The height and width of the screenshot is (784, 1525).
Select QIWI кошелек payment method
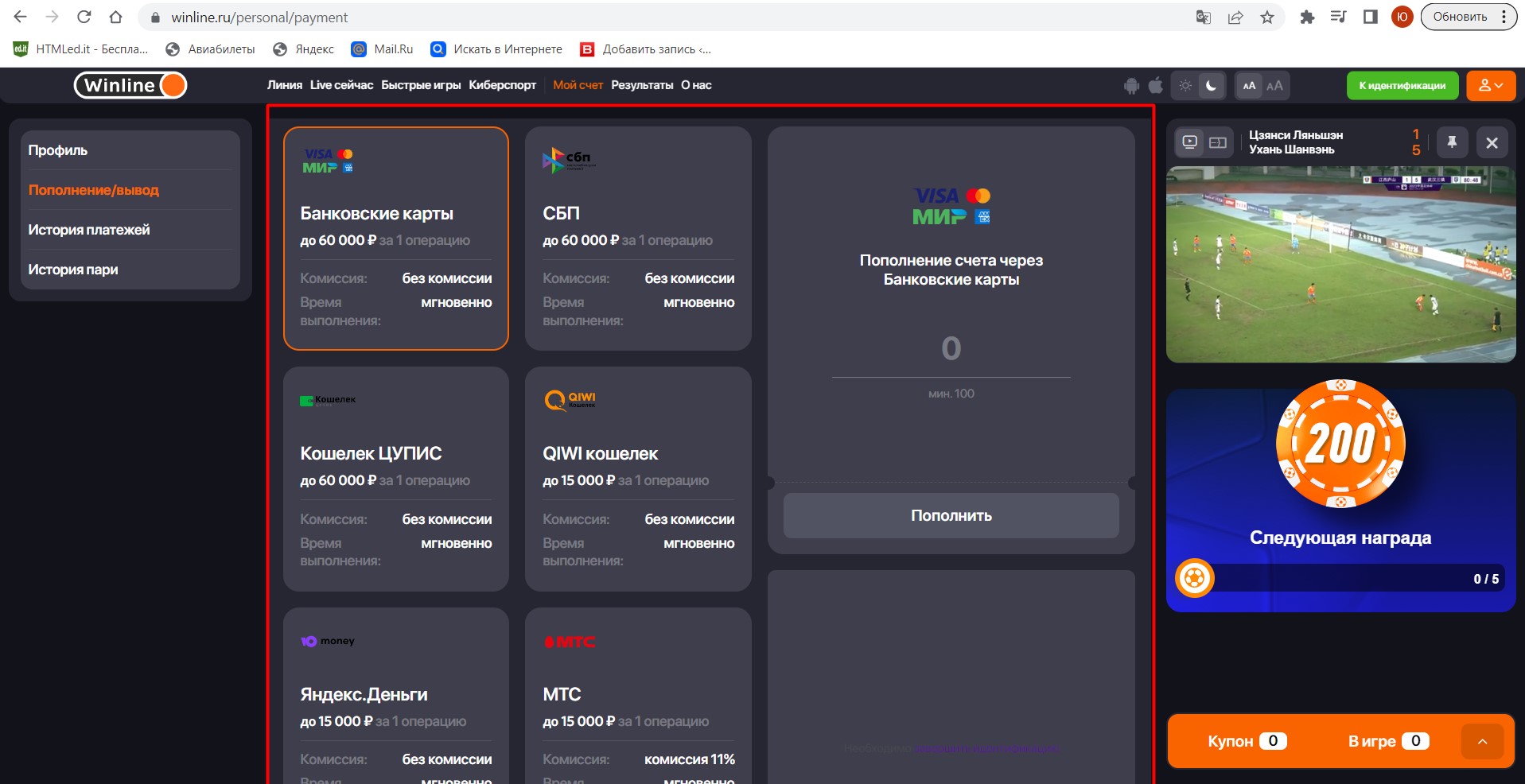638,479
